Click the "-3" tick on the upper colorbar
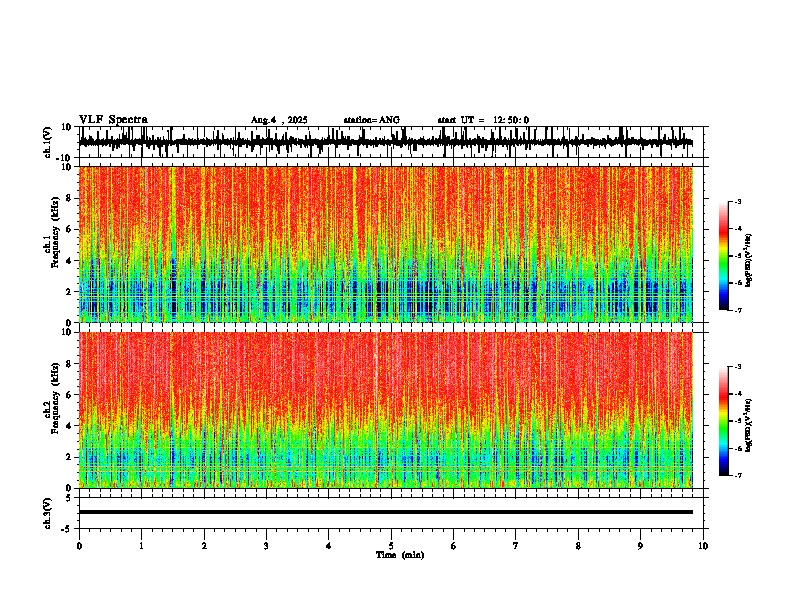792x612 pixels. click(x=738, y=201)
